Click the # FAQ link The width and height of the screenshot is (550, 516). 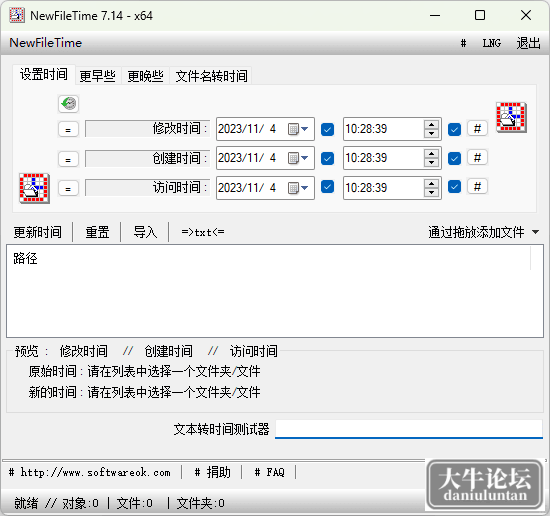[269, 472]
